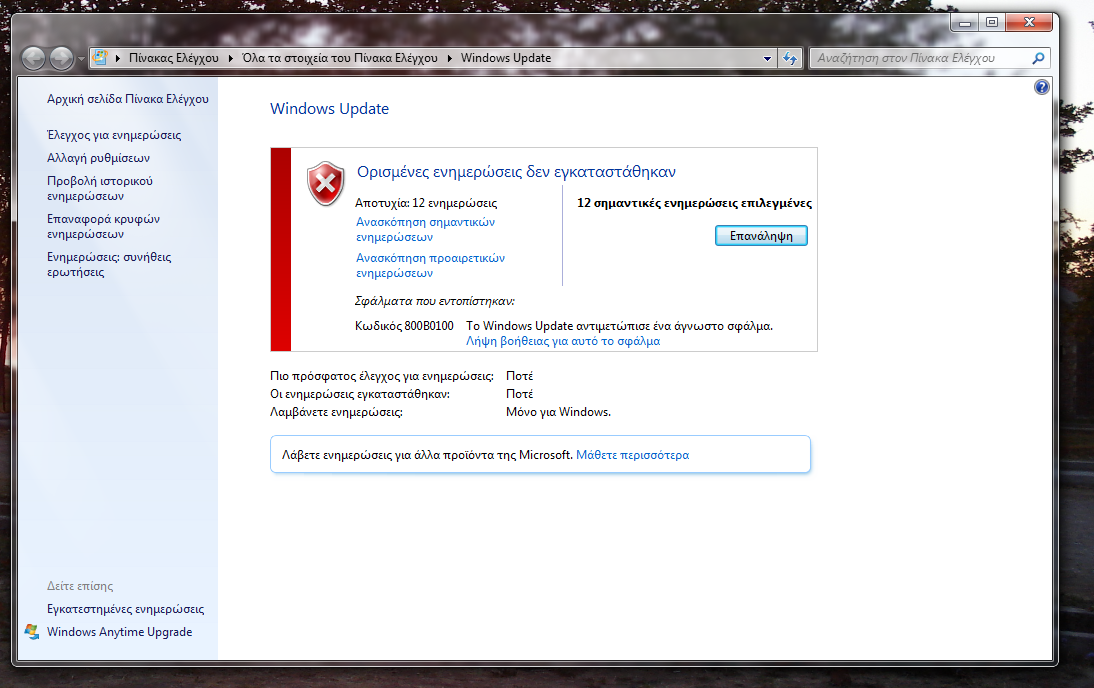The height and width of the screenshot is (688, 1094).
Task: Click the Control Panel icon in address bar
Action: pyautogui.click(x=100, y=58)
